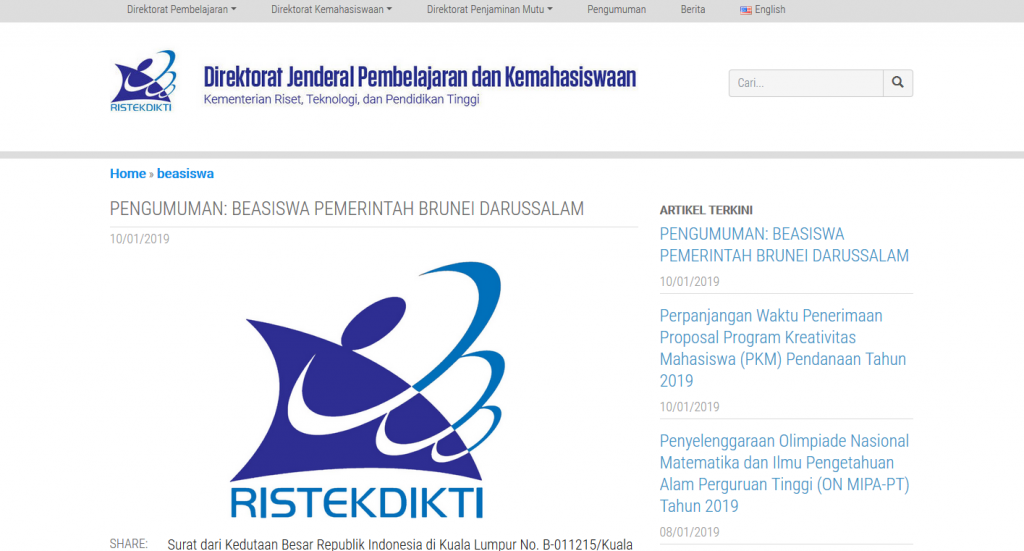Screen dimensions: 1024x551
Task: Click the flag icon beside English
Action: [746, 10]
